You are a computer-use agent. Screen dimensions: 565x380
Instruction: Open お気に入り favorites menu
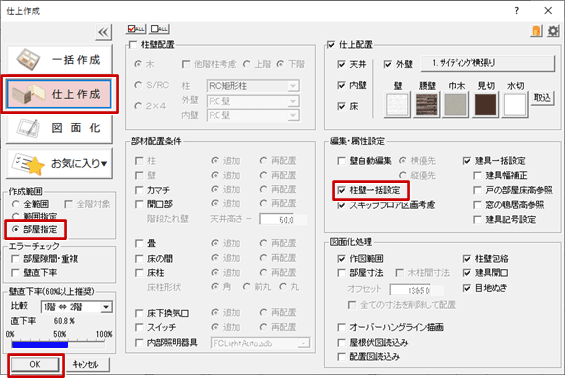tap(59, 163)
